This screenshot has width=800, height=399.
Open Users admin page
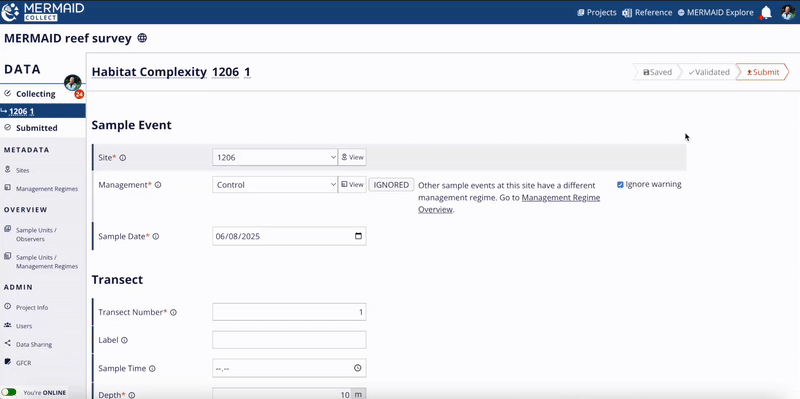24,326
